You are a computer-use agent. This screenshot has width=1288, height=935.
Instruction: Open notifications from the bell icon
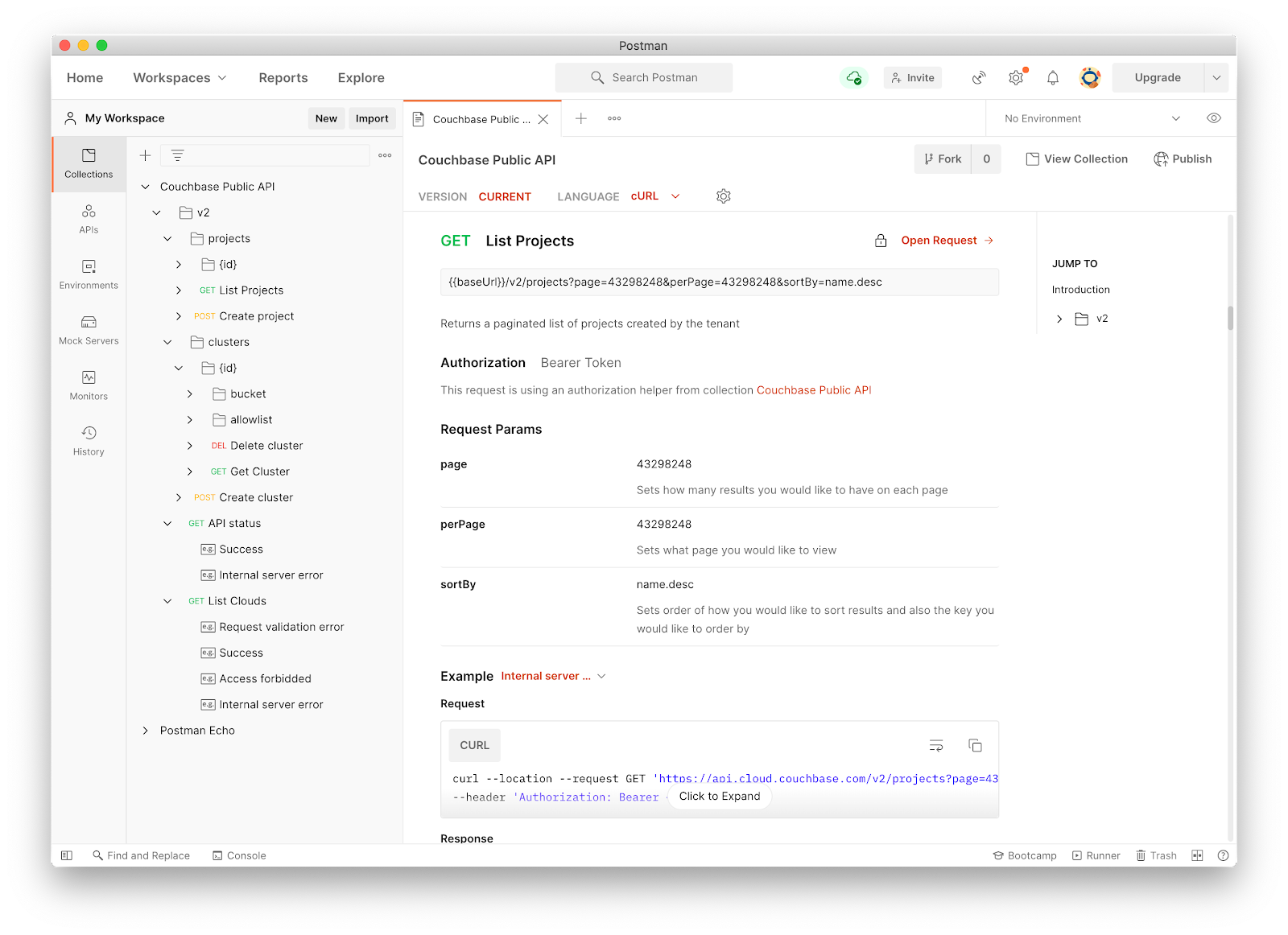click(1052, 77)
